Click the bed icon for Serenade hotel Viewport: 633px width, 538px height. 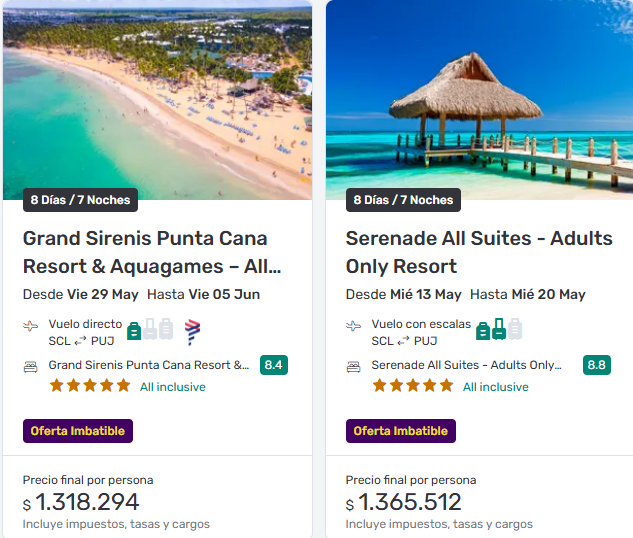pos(354,366)
